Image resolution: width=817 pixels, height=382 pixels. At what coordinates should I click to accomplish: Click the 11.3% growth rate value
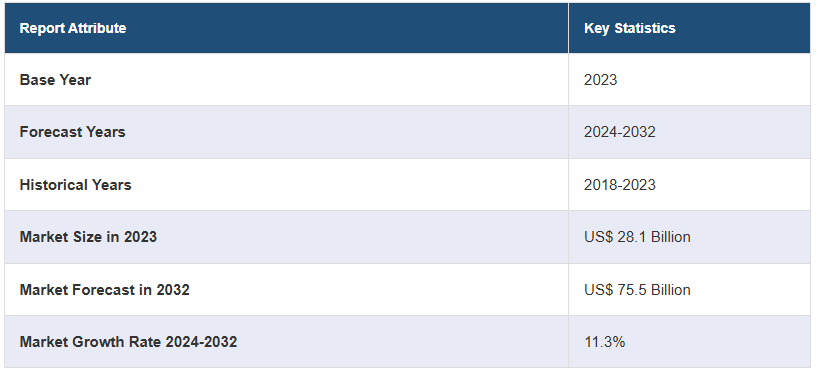[604, 342]
